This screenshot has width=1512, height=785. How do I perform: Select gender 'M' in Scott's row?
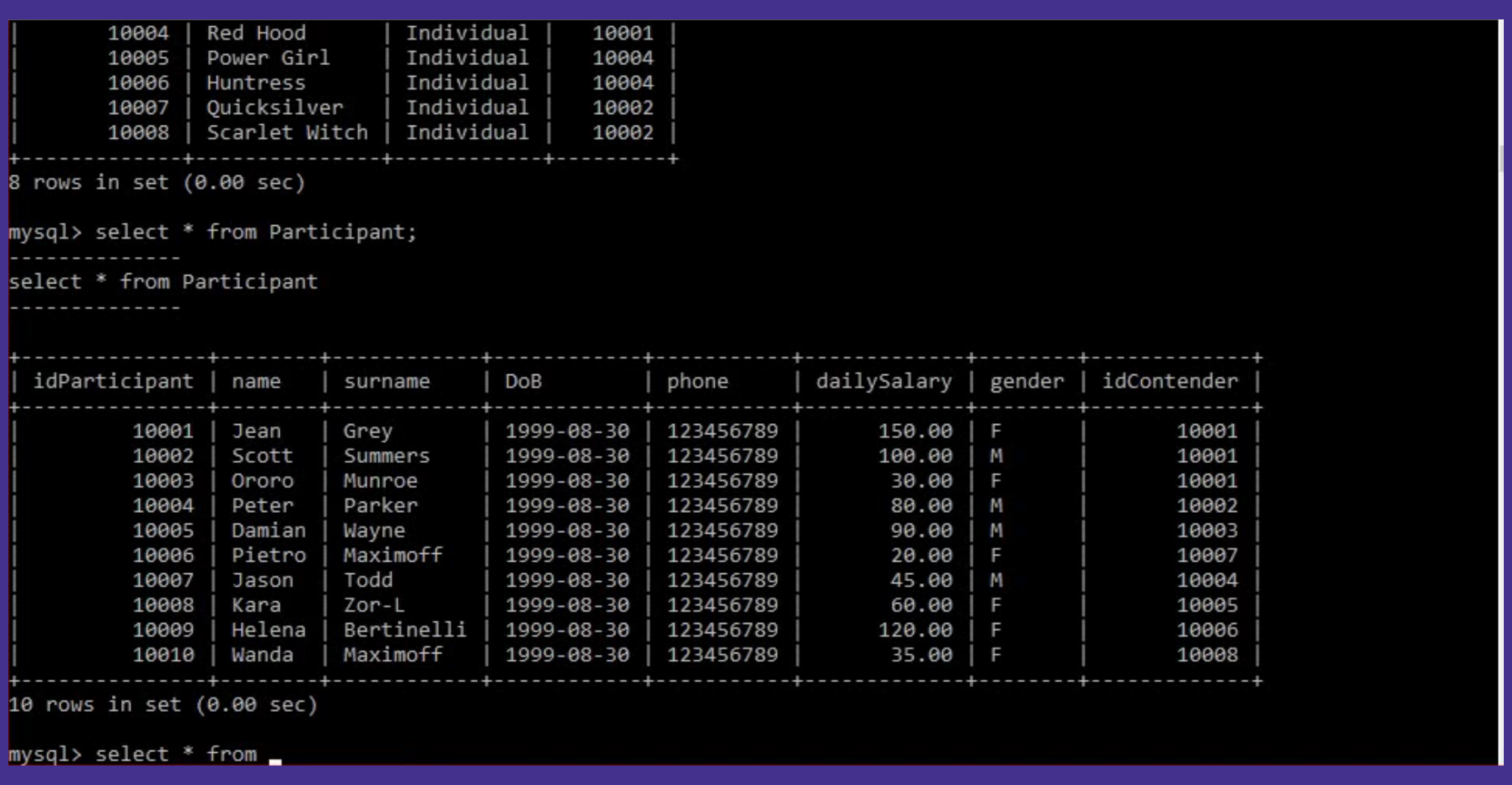[996, 455]
